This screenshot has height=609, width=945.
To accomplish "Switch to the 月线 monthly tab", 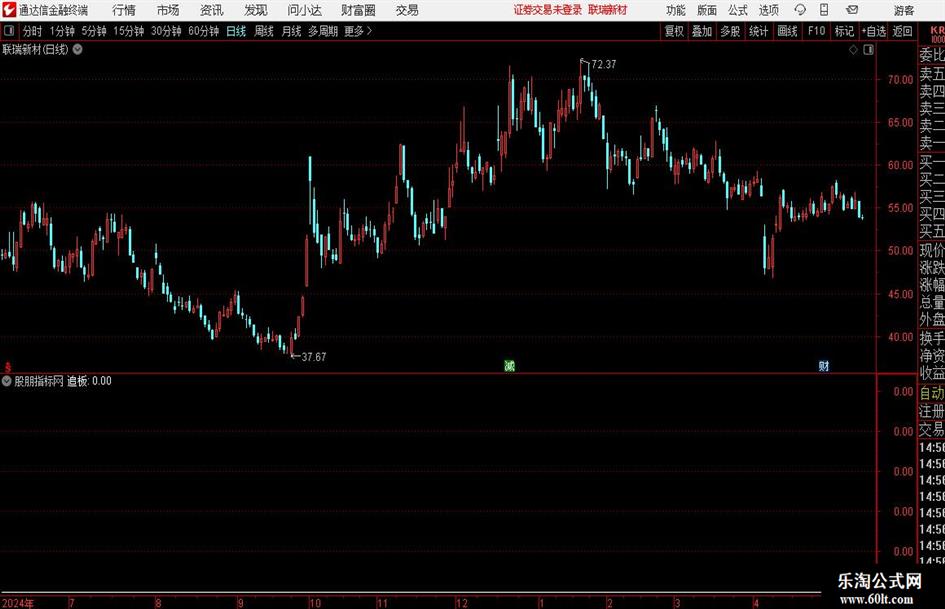I will point(292,31).
